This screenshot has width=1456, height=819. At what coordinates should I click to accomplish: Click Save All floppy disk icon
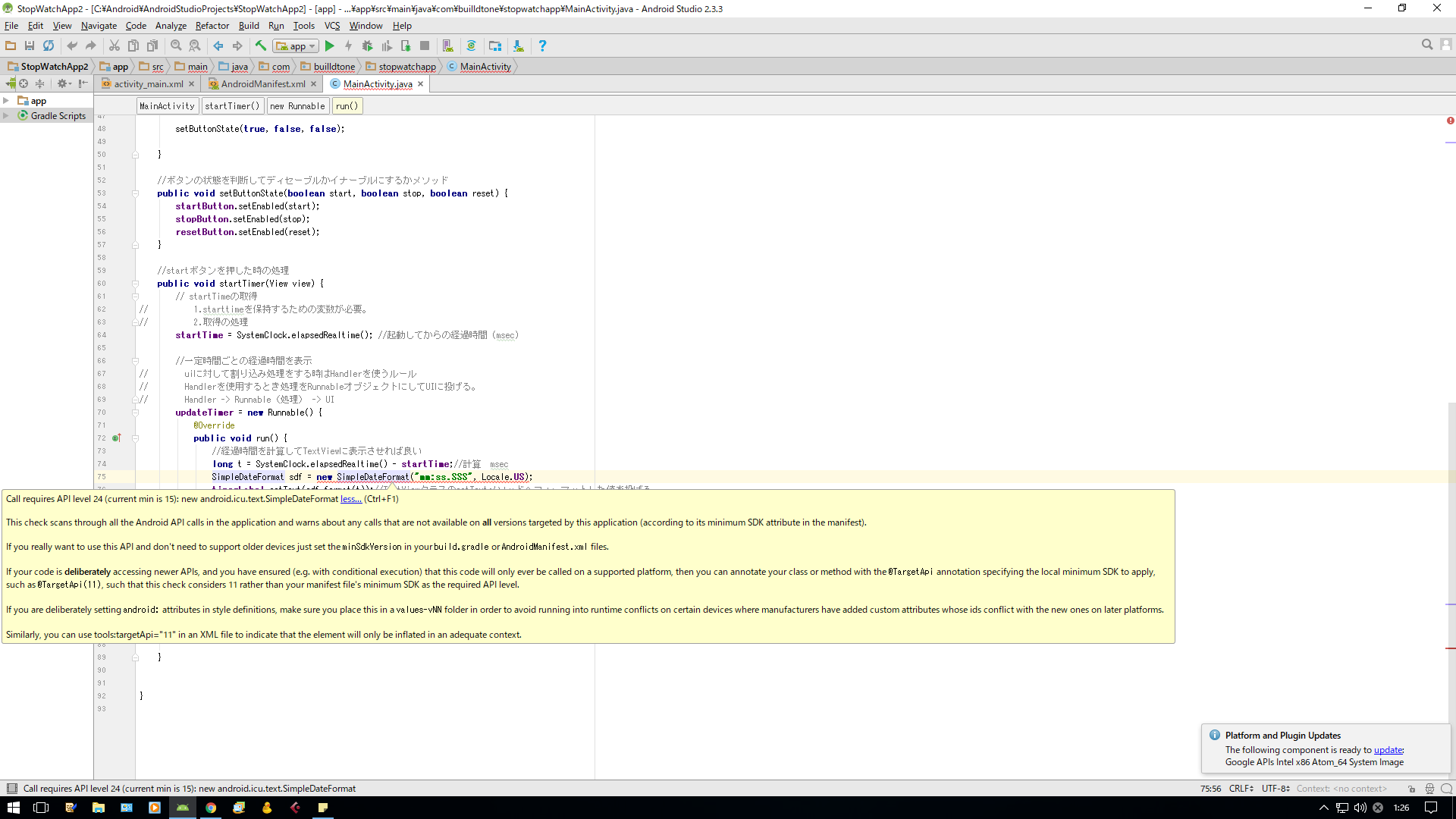(30, 46)
